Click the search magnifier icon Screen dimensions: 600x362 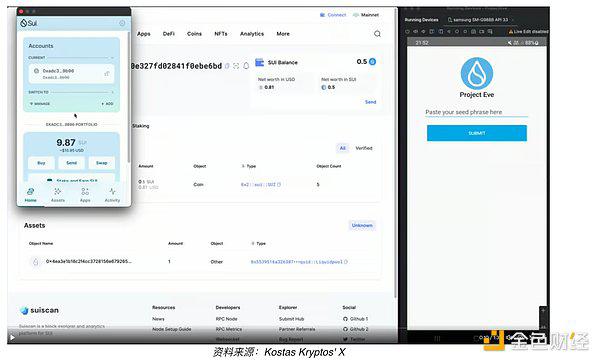coord(377,34)
